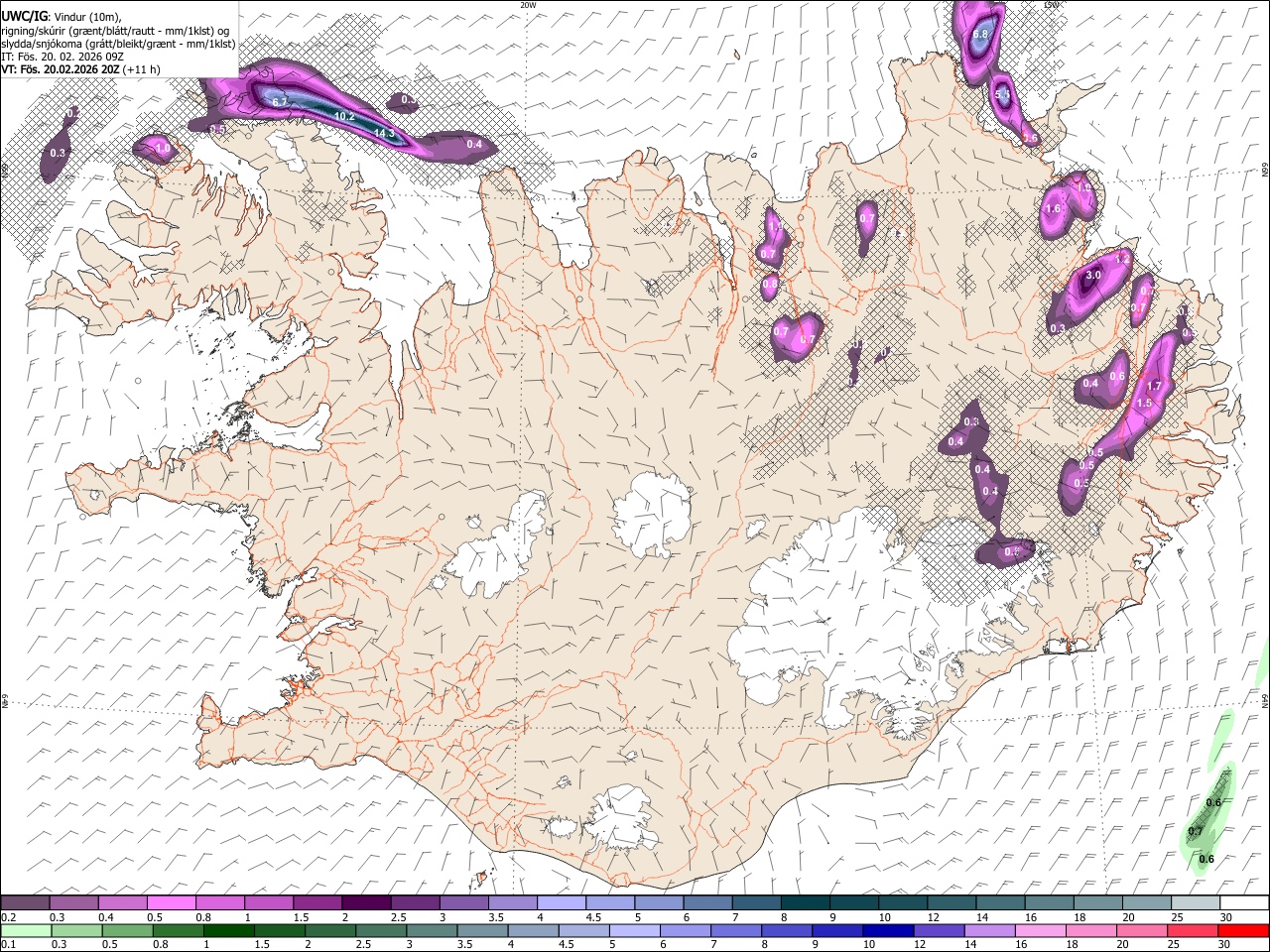The height and width of the screenshot is (952, 1270).
Task: Click the 1.0 precipitation value in the northwest
Action: [x=164, y=149]
